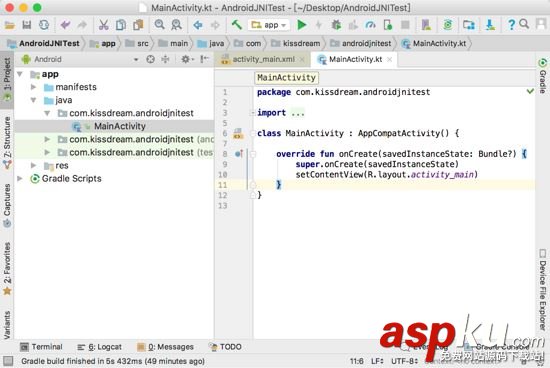Click the src breadcrumb
The image size is (550, 368).
[137, 44]
